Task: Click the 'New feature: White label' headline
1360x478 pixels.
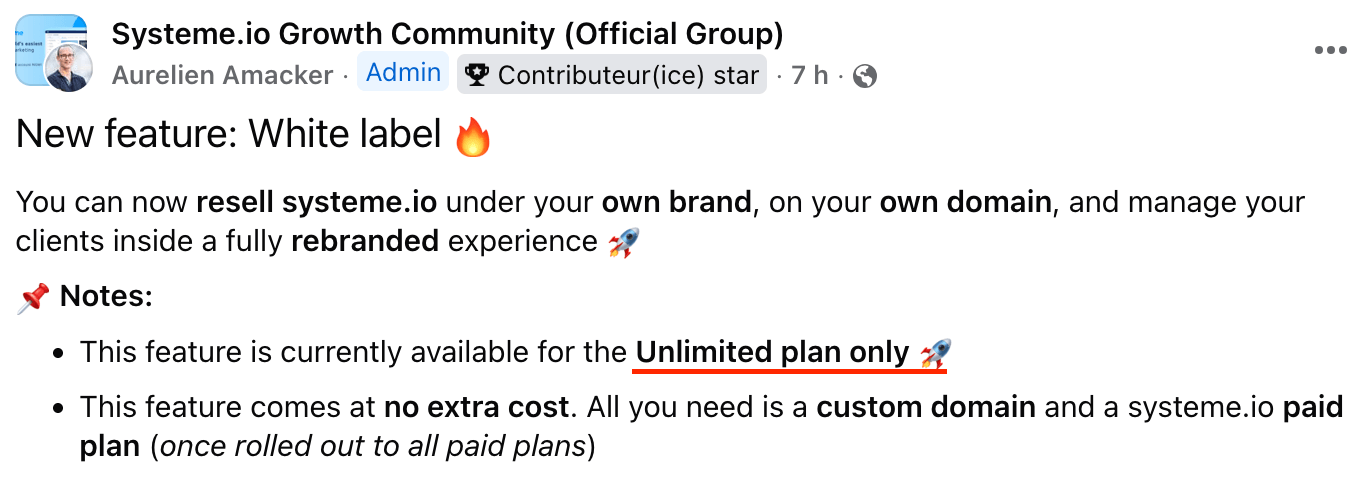Action: [228, 134]
